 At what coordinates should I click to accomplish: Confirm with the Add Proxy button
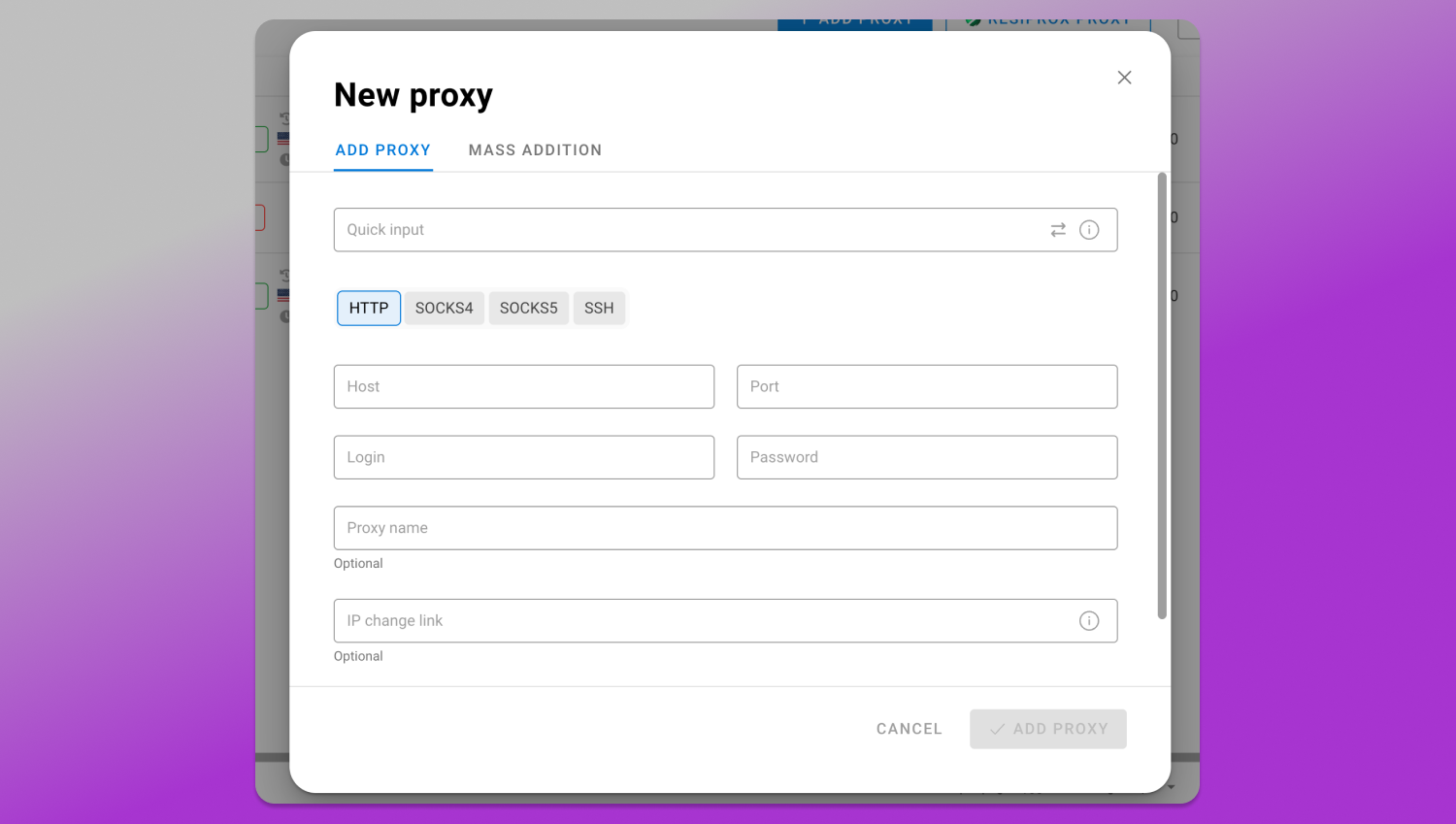click(1048, 729)
